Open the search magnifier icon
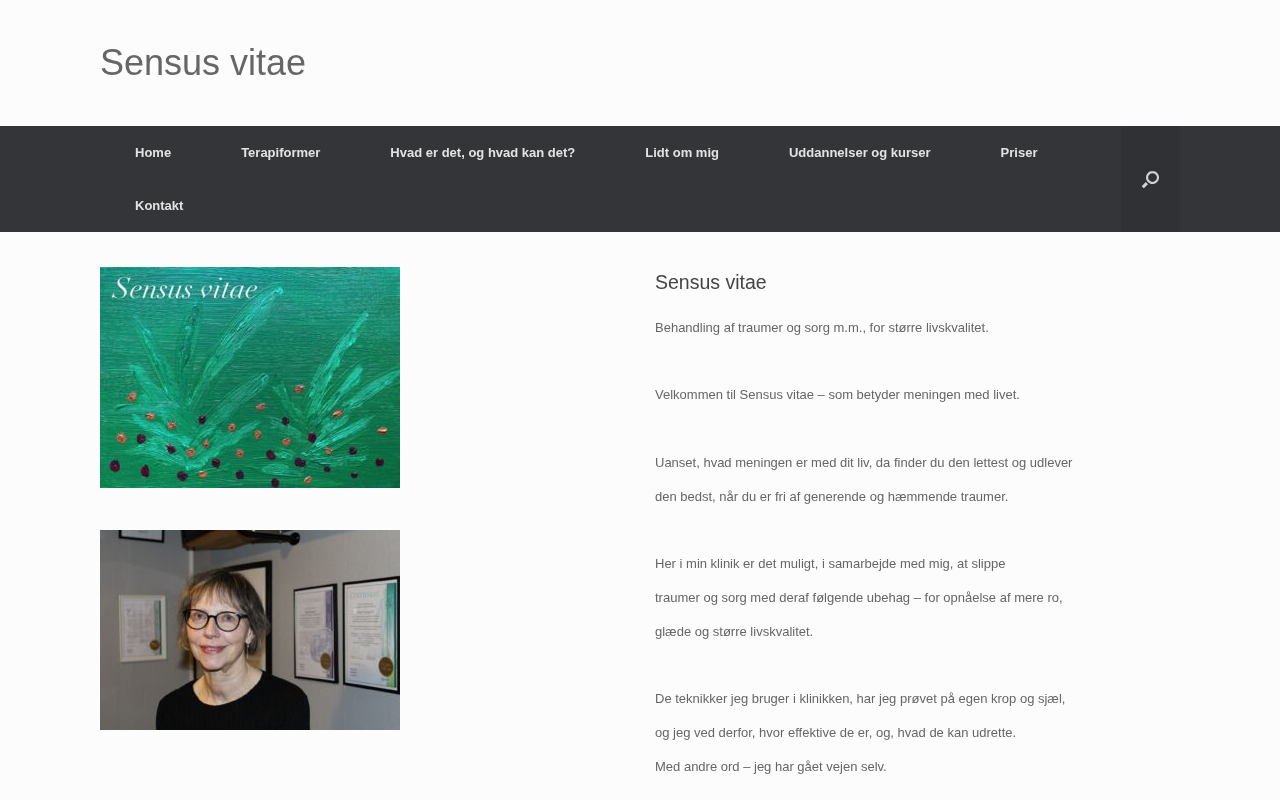 click(x=1150, y=179)
